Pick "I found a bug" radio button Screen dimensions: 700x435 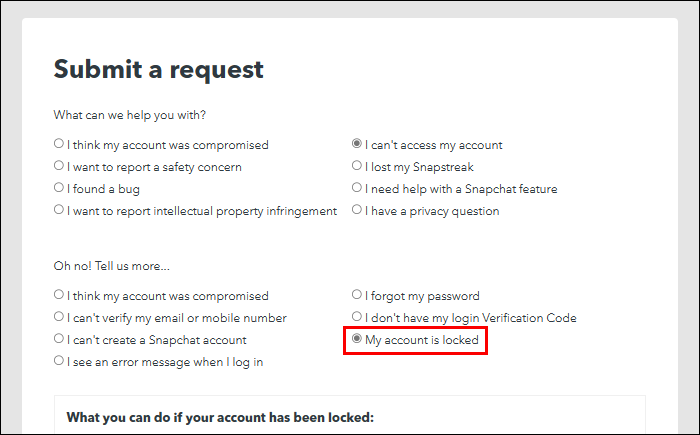pyautogui.click(x=59, y=188)
